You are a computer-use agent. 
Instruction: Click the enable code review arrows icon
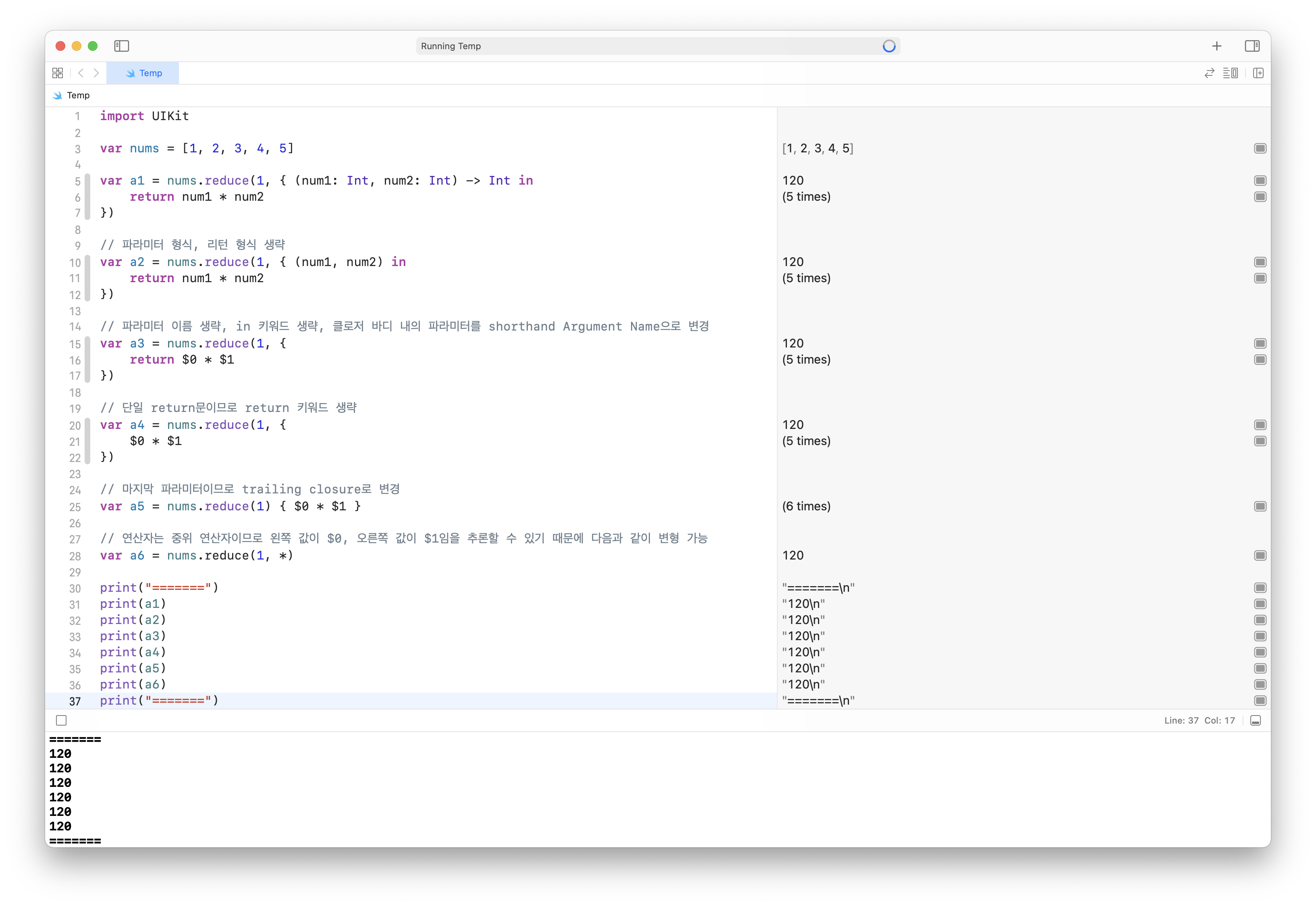(1209, 73)
